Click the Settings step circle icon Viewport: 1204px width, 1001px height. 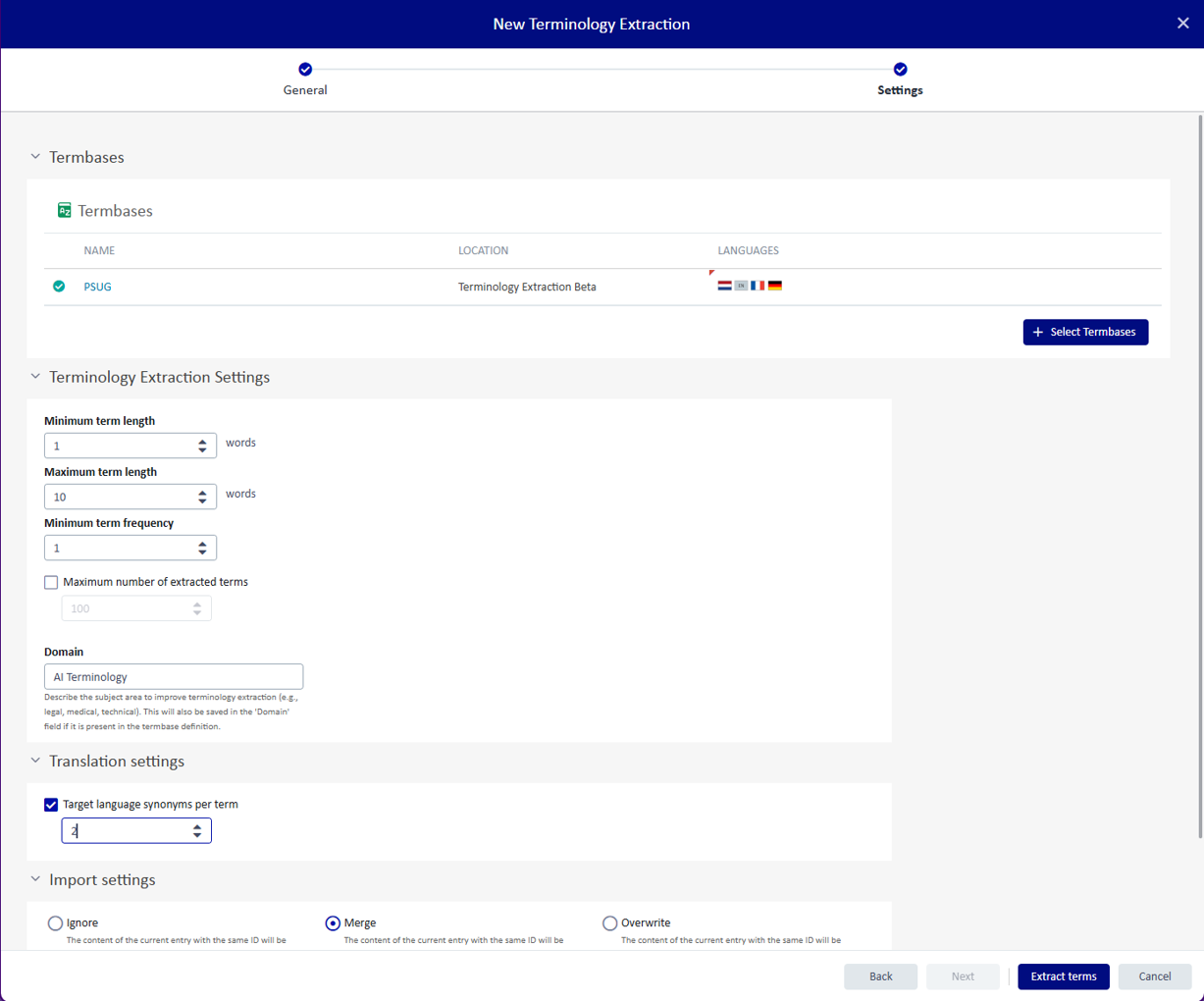[x=900, y=69]
